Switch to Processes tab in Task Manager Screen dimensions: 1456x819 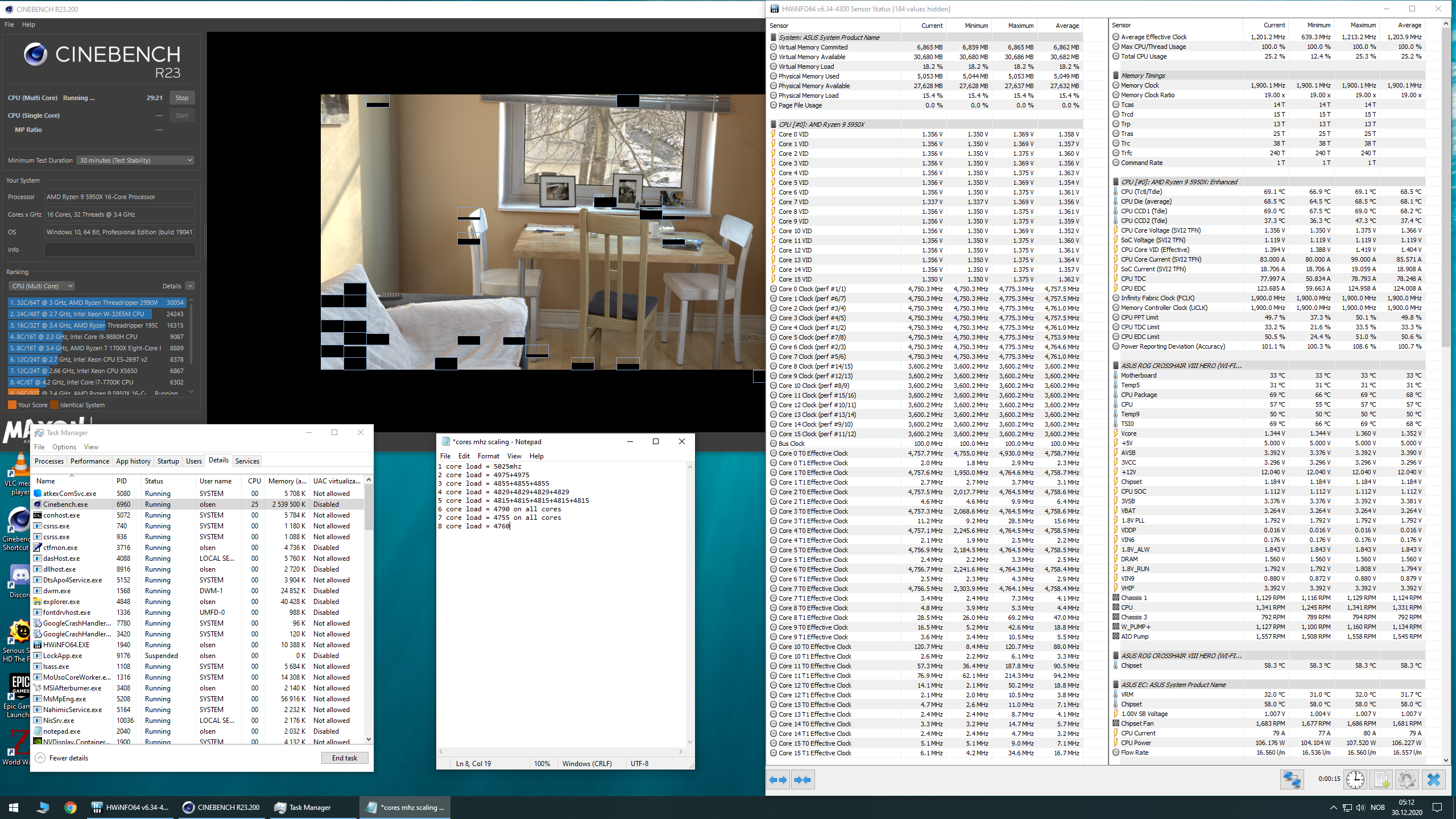(49, 461)
